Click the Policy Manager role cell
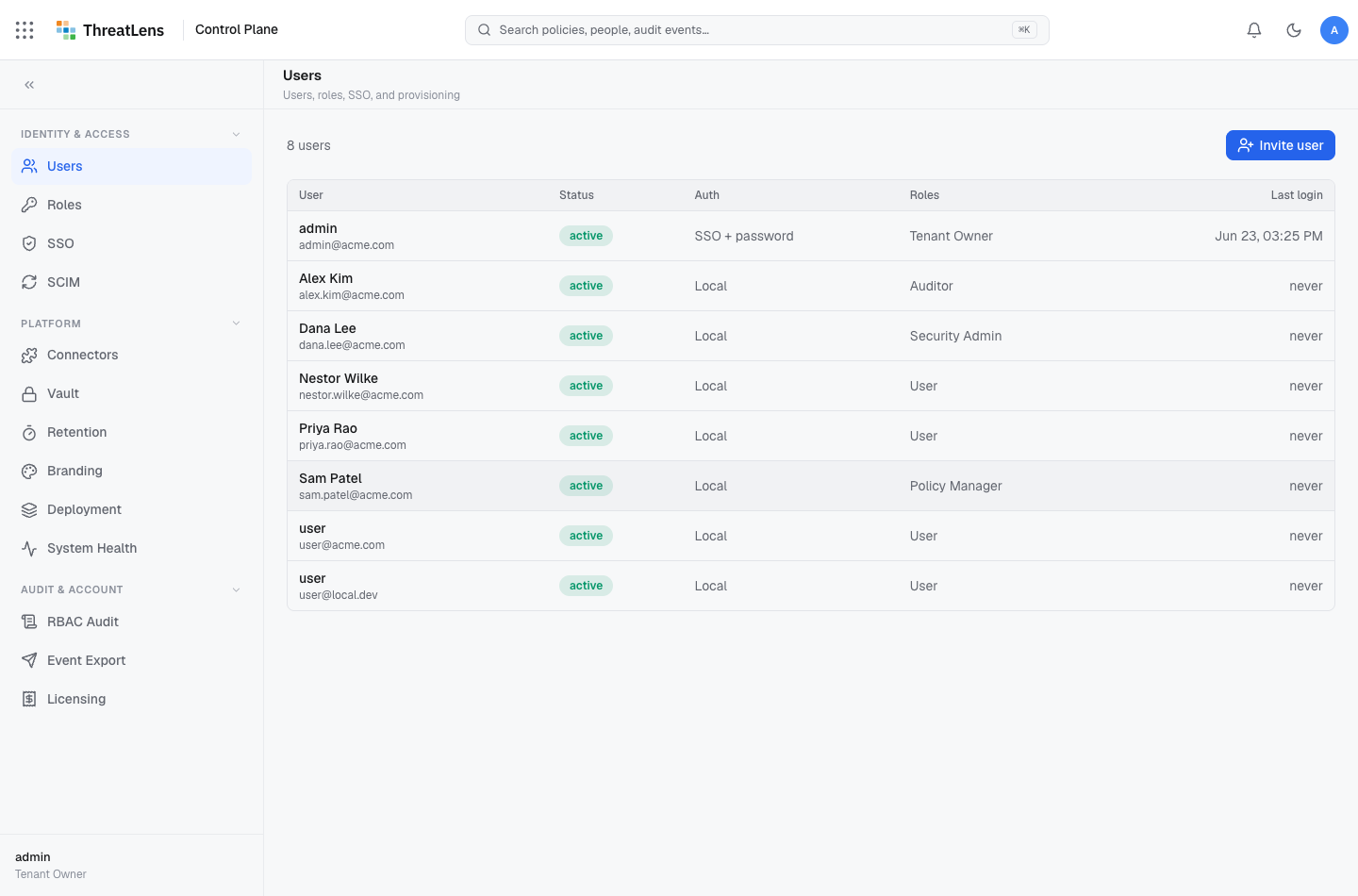This screenshot has height=896, width=1358. (x=955, y=486)
